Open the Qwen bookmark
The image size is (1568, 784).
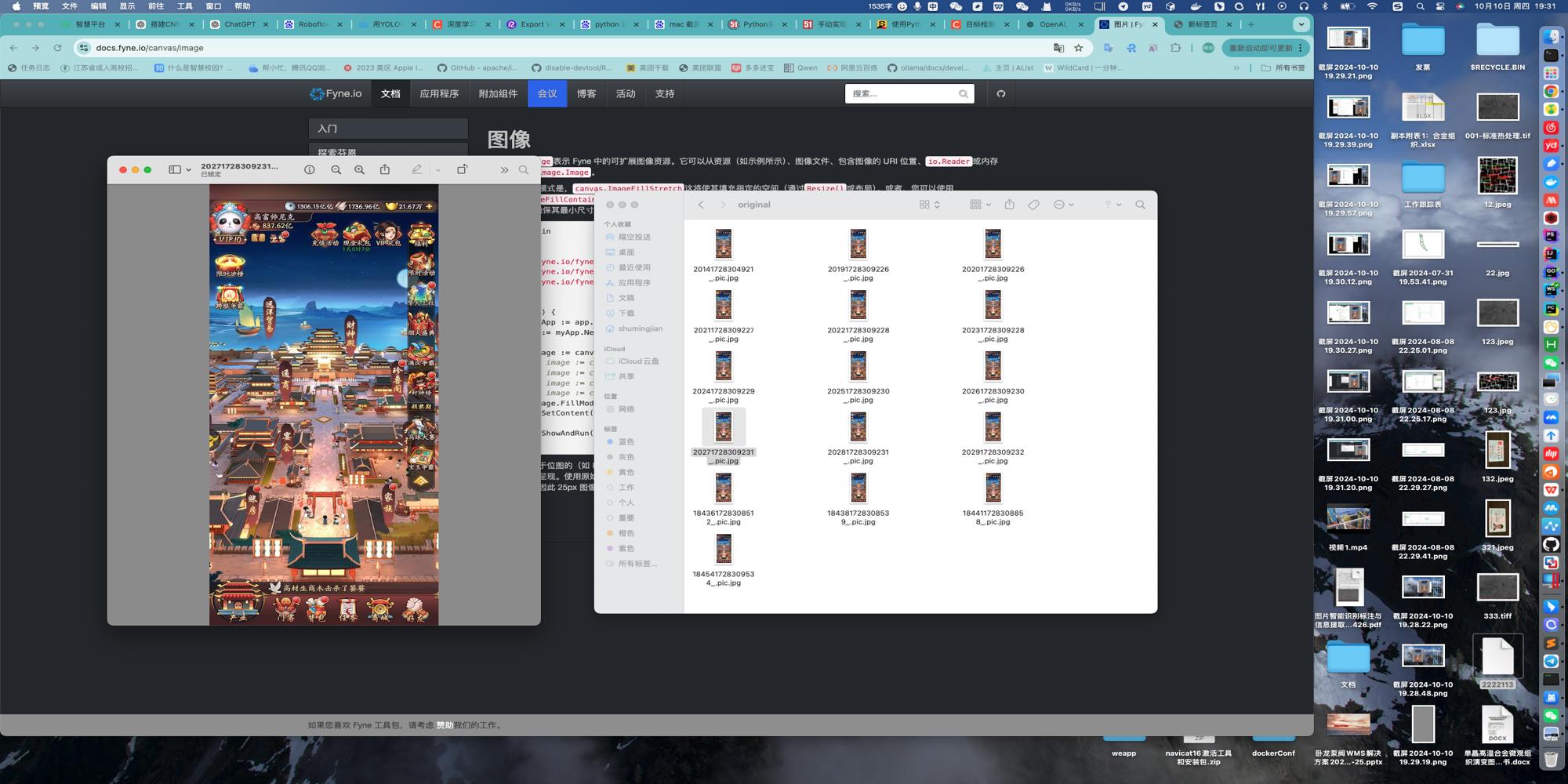(800, 68)
